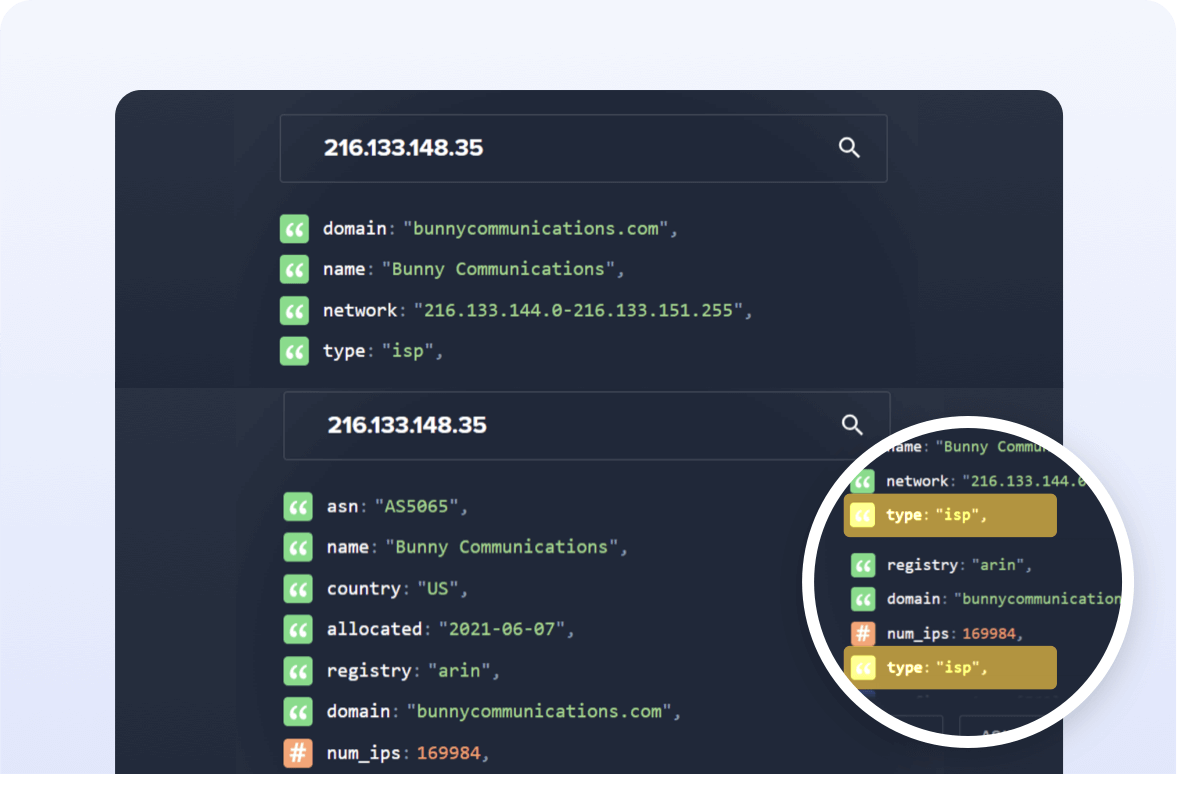This screenshot has width=1177, height=788.
Task: Click the quote icon next to allocated
Action: point(298,629)
